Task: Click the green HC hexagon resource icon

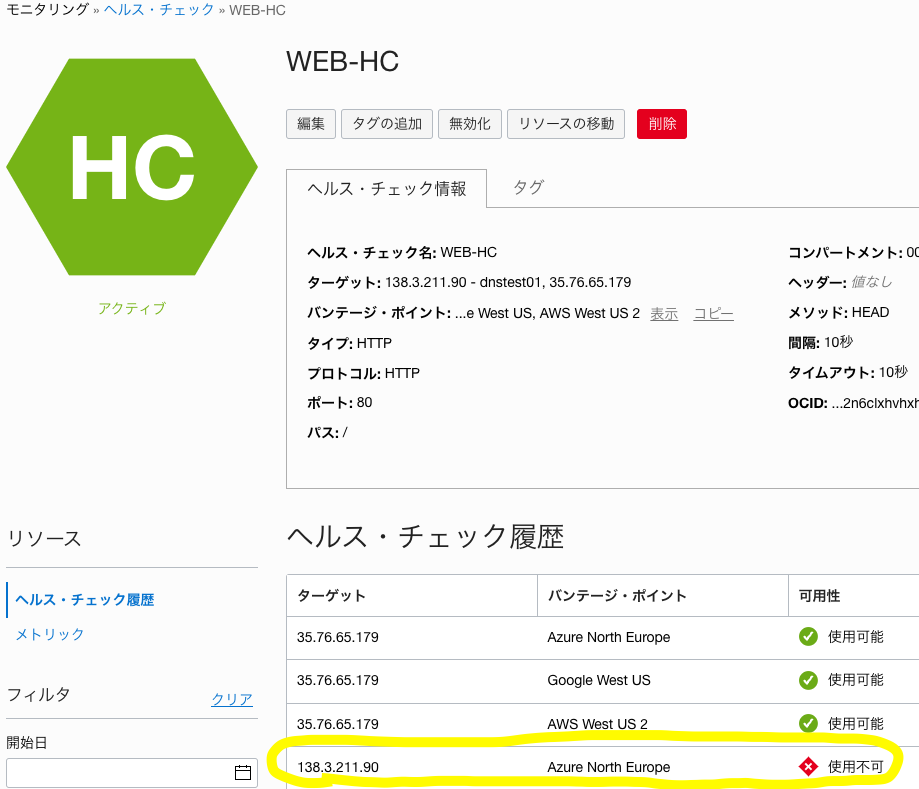Action: (132, 167)
